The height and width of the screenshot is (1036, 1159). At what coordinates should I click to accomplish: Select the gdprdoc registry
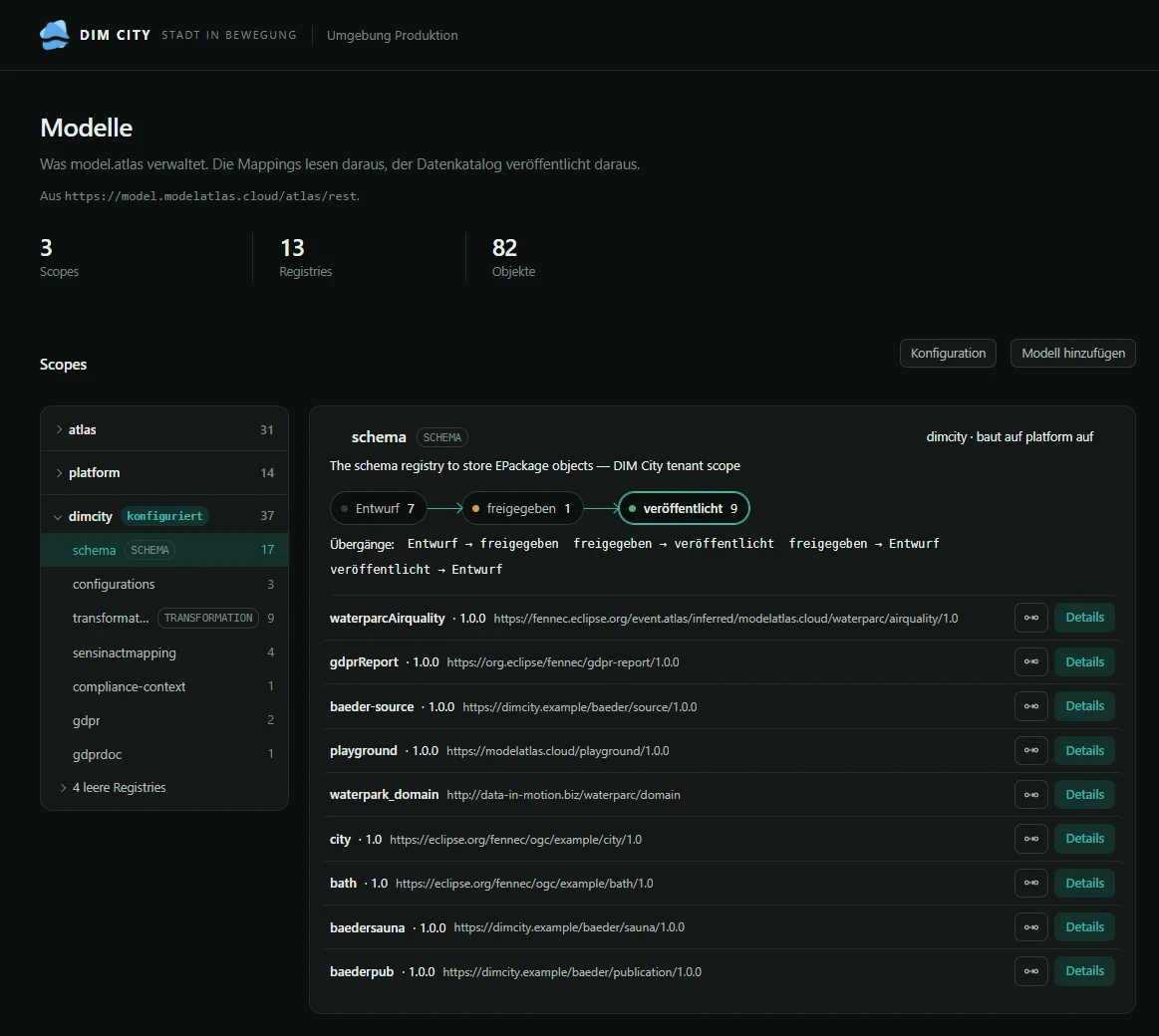[x=164, y=754]
